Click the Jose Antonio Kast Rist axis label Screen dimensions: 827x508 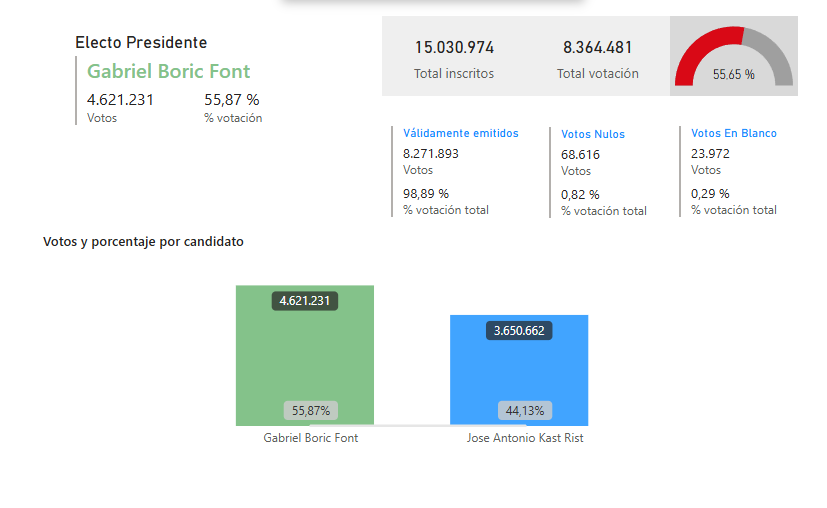point(525,438)
